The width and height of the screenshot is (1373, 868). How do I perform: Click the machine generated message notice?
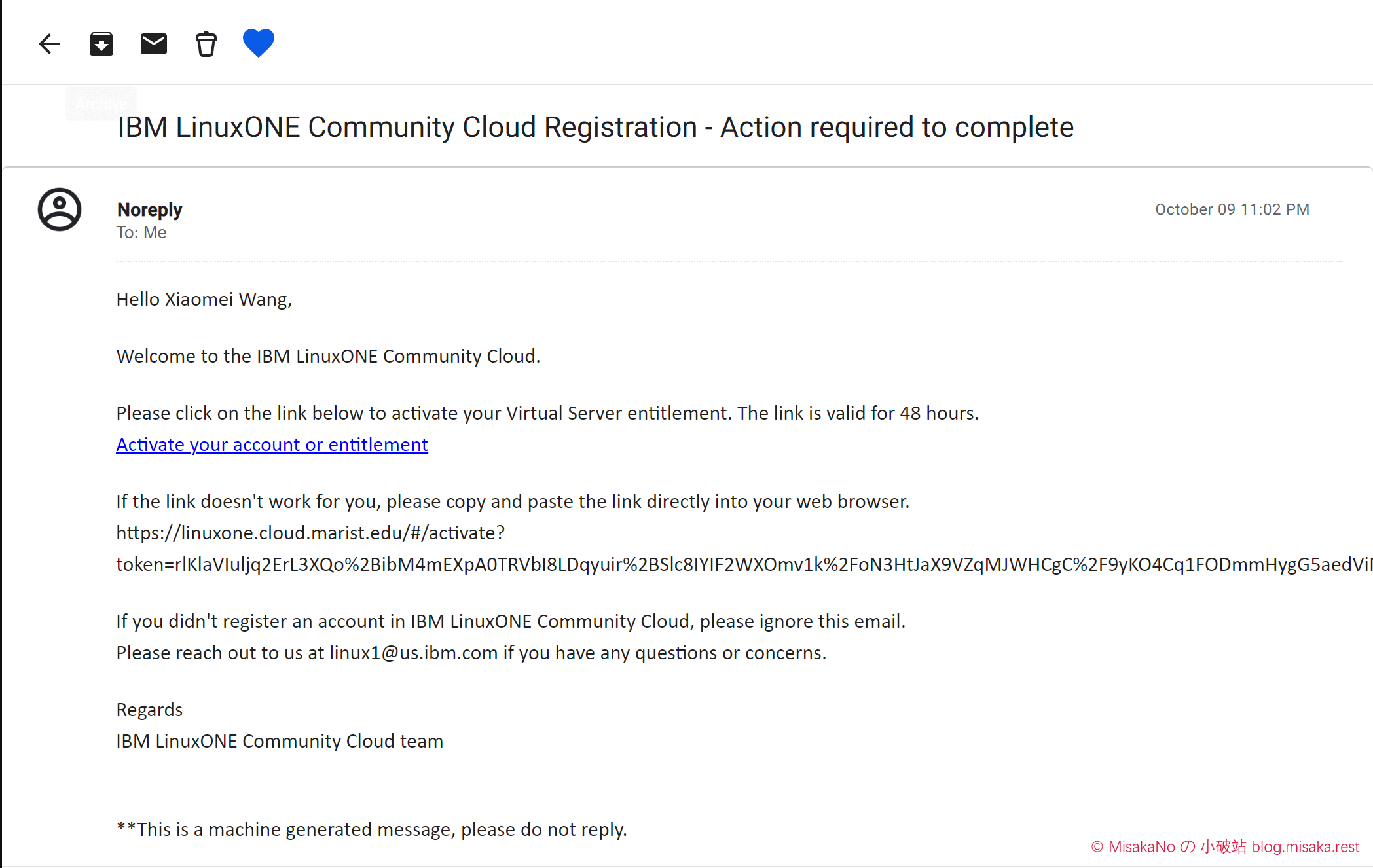[x=371, y=829]
